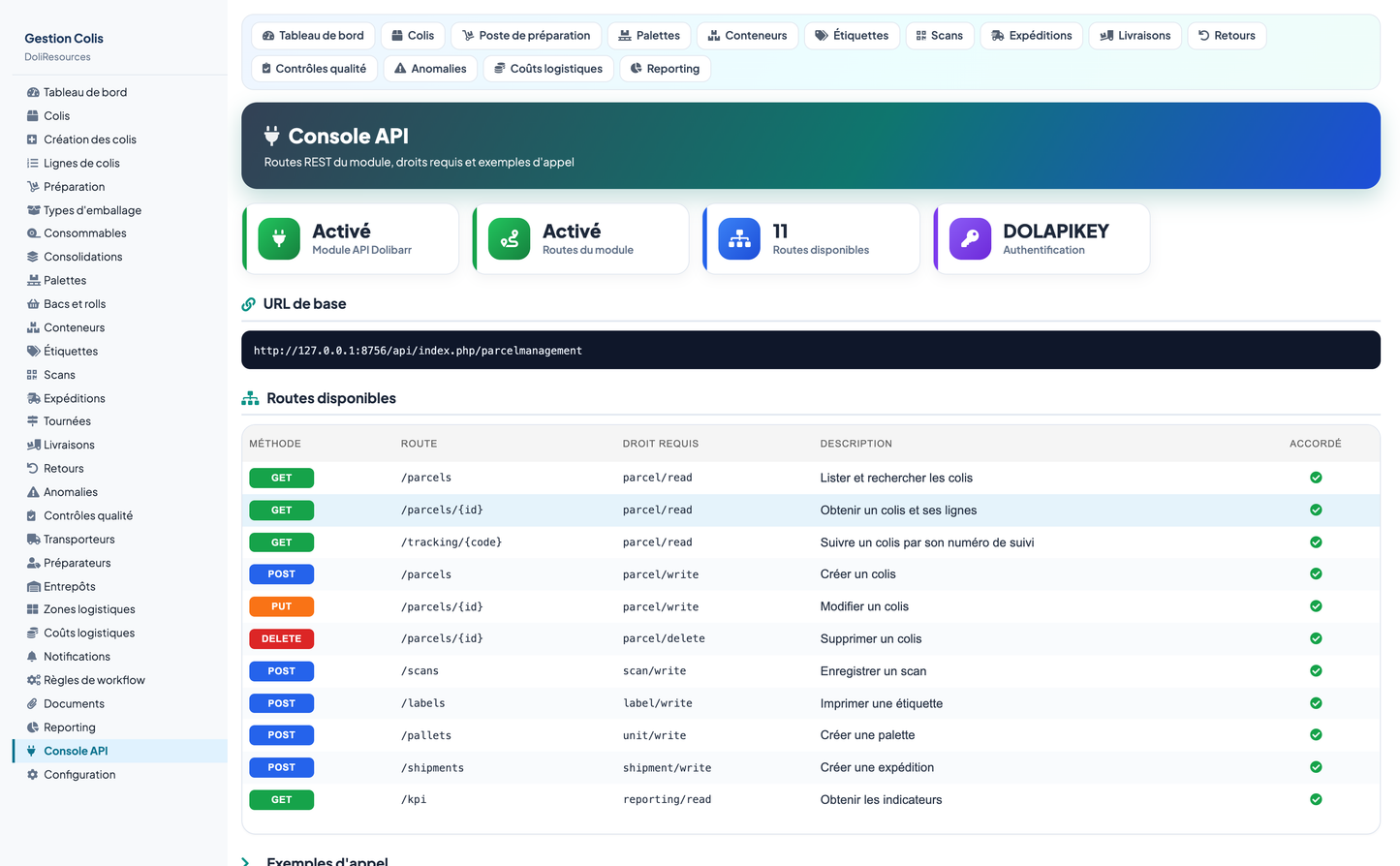The width and height of the screenshot is (1400, 866).
Task: Click the Configuration gear icon in sidebar
Action: point(33,774)
